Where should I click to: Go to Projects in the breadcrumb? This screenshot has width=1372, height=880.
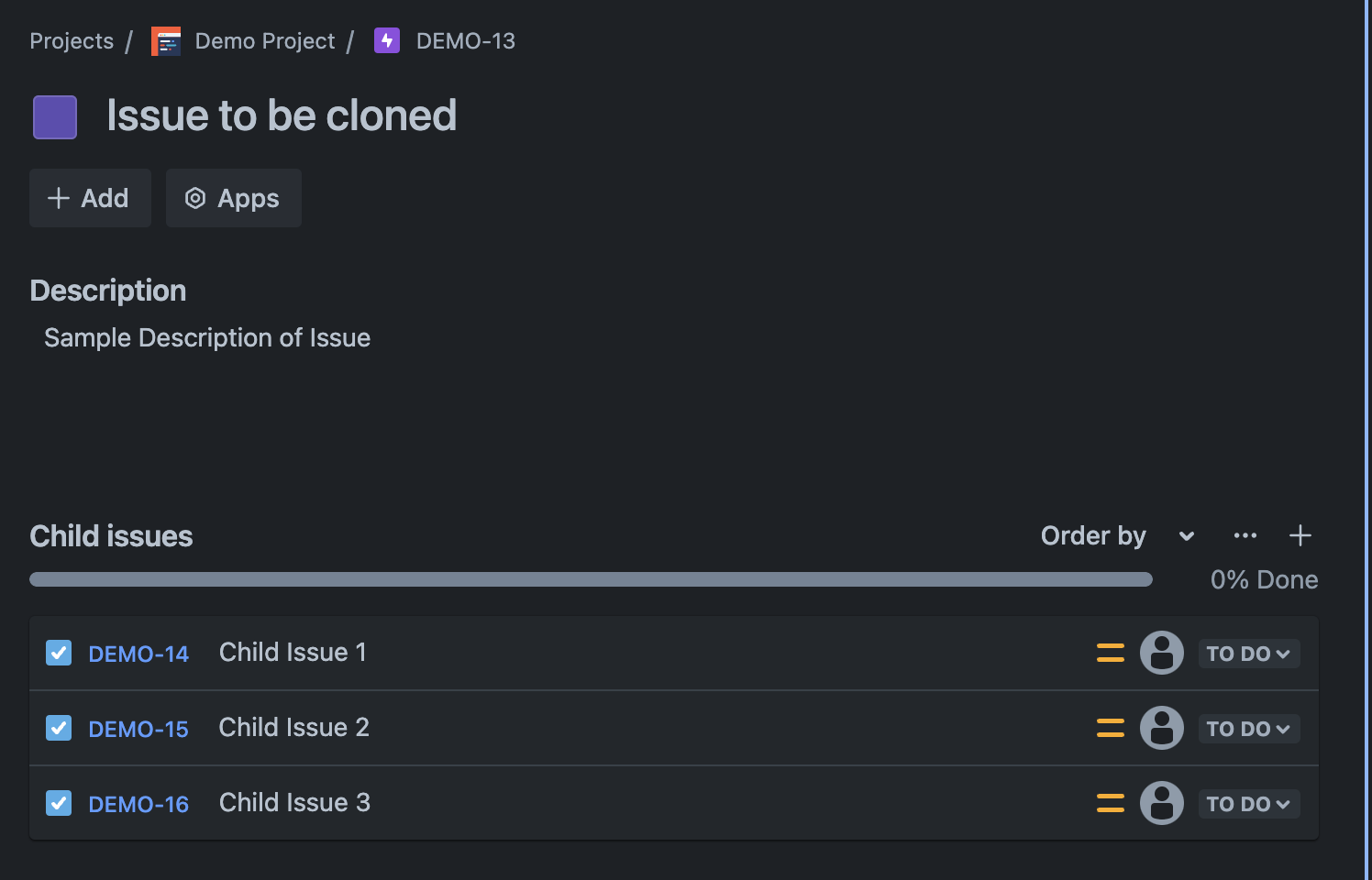72,41
